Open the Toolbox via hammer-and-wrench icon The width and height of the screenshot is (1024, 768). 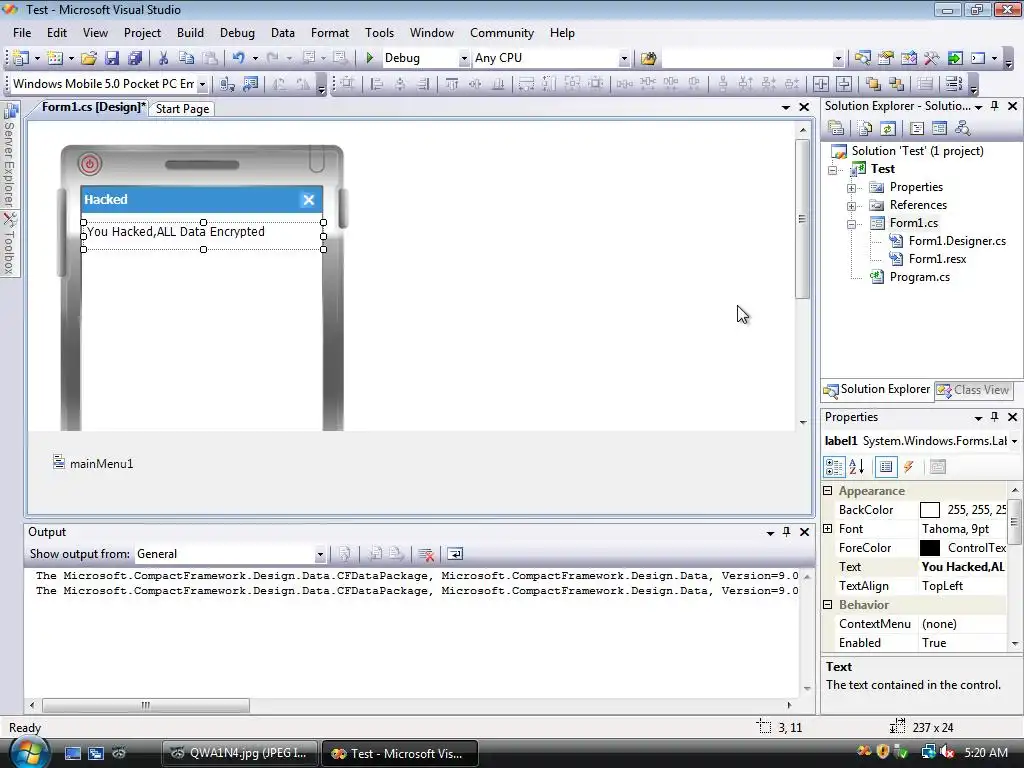pyautogui.click(x=931, y=58)
